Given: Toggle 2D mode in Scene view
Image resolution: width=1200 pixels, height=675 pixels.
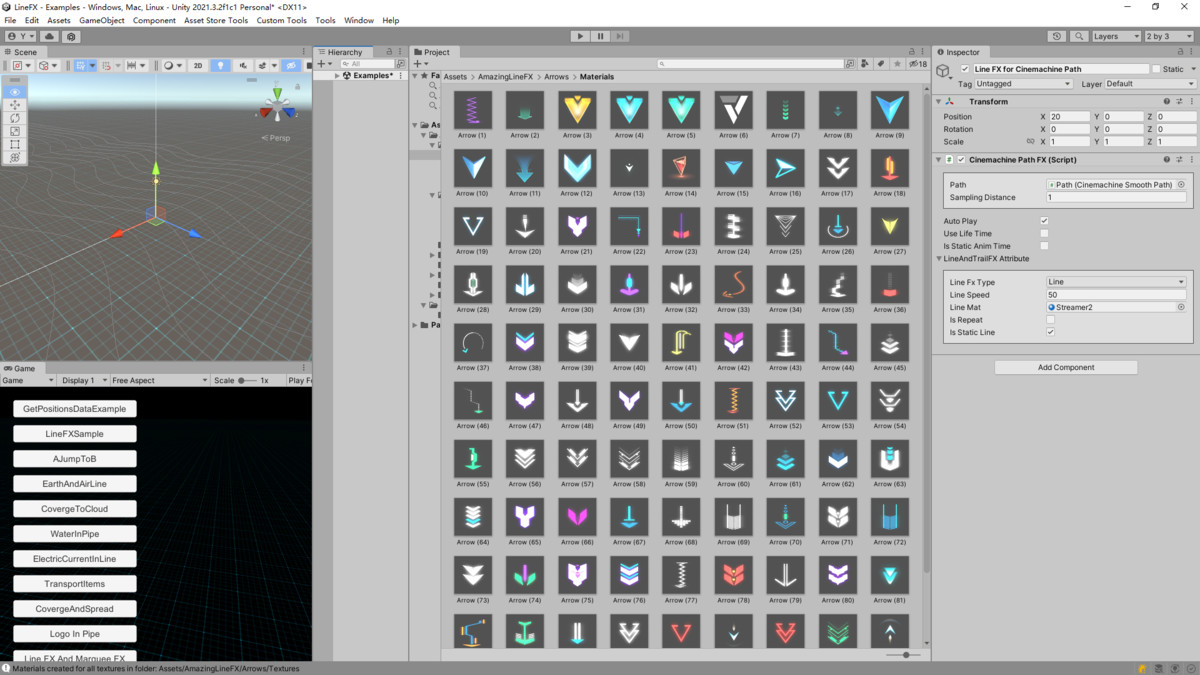Looking at the screenshot, I should click(198, 66).
